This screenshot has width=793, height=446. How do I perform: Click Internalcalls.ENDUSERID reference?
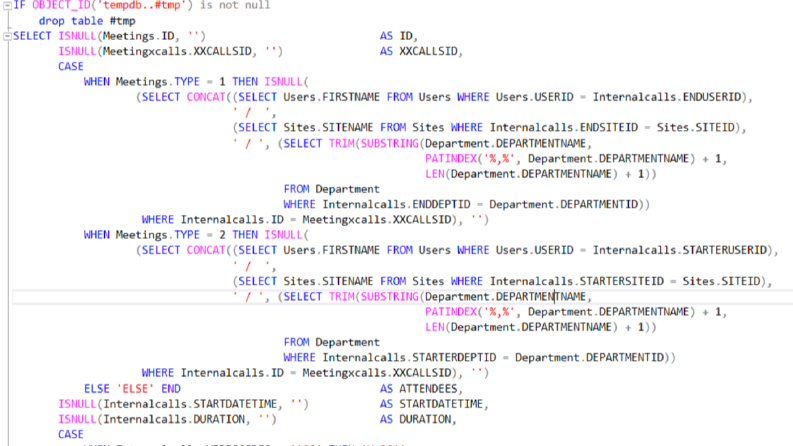click(667, 97)
